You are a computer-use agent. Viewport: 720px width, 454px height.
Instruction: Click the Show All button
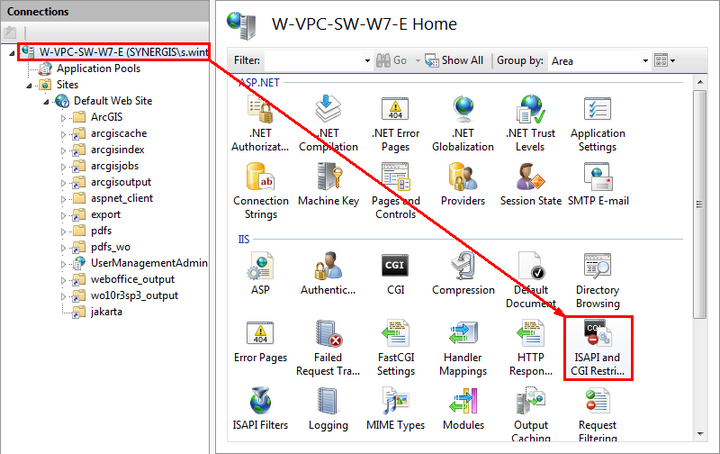[454, 60]
